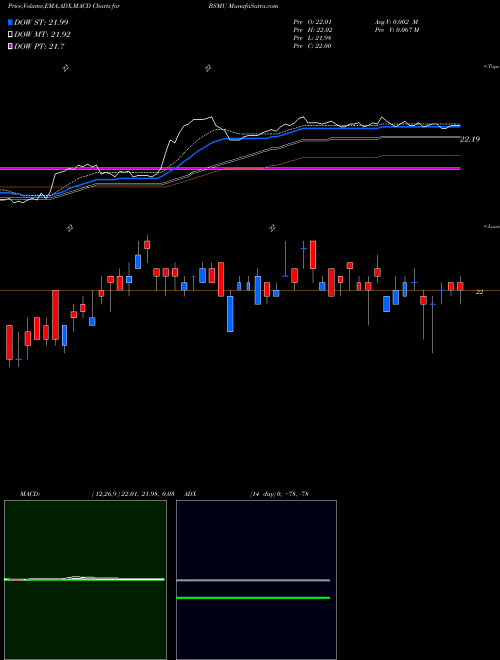This screenshot has height=660, width=500.
Task: Select the 'DOW MT: 21.92' label
Action: [x=42, y=35]
